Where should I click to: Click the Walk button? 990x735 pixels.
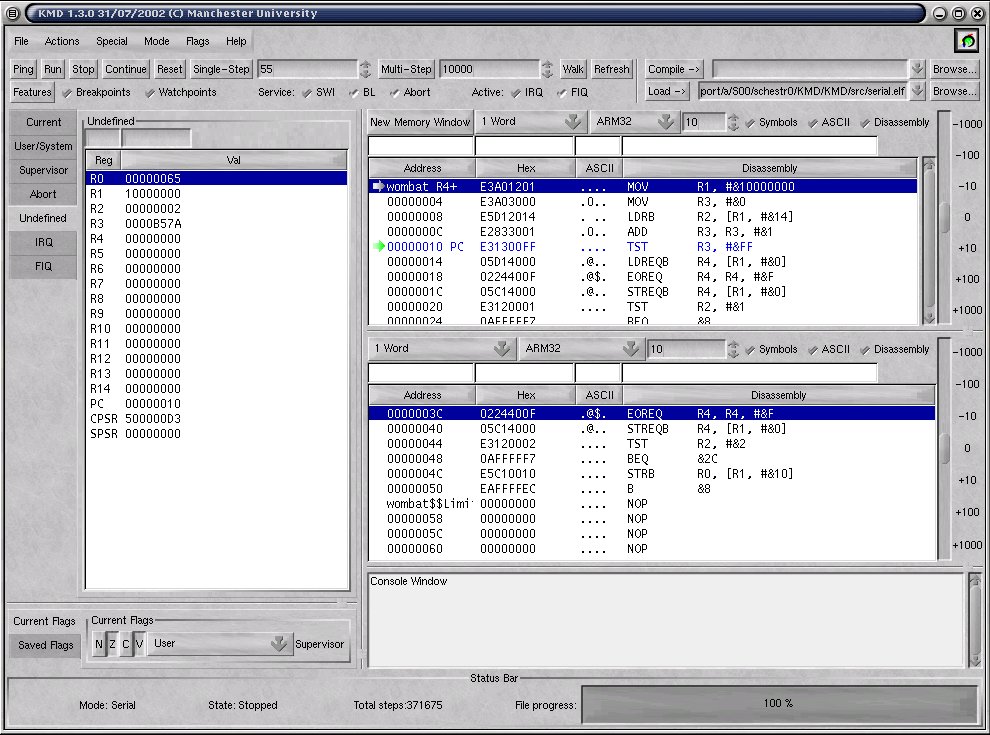pos(573,69)
